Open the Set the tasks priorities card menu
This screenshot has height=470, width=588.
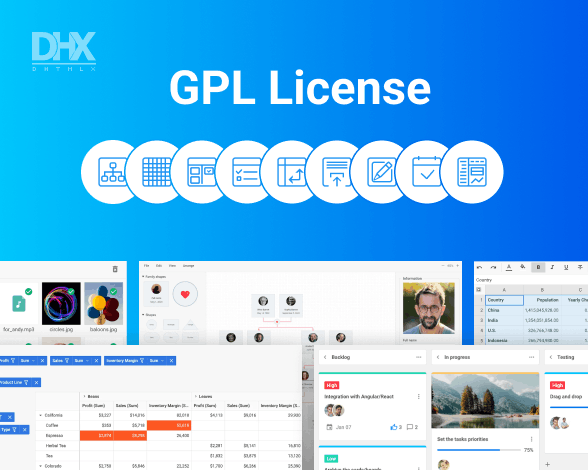531,439
